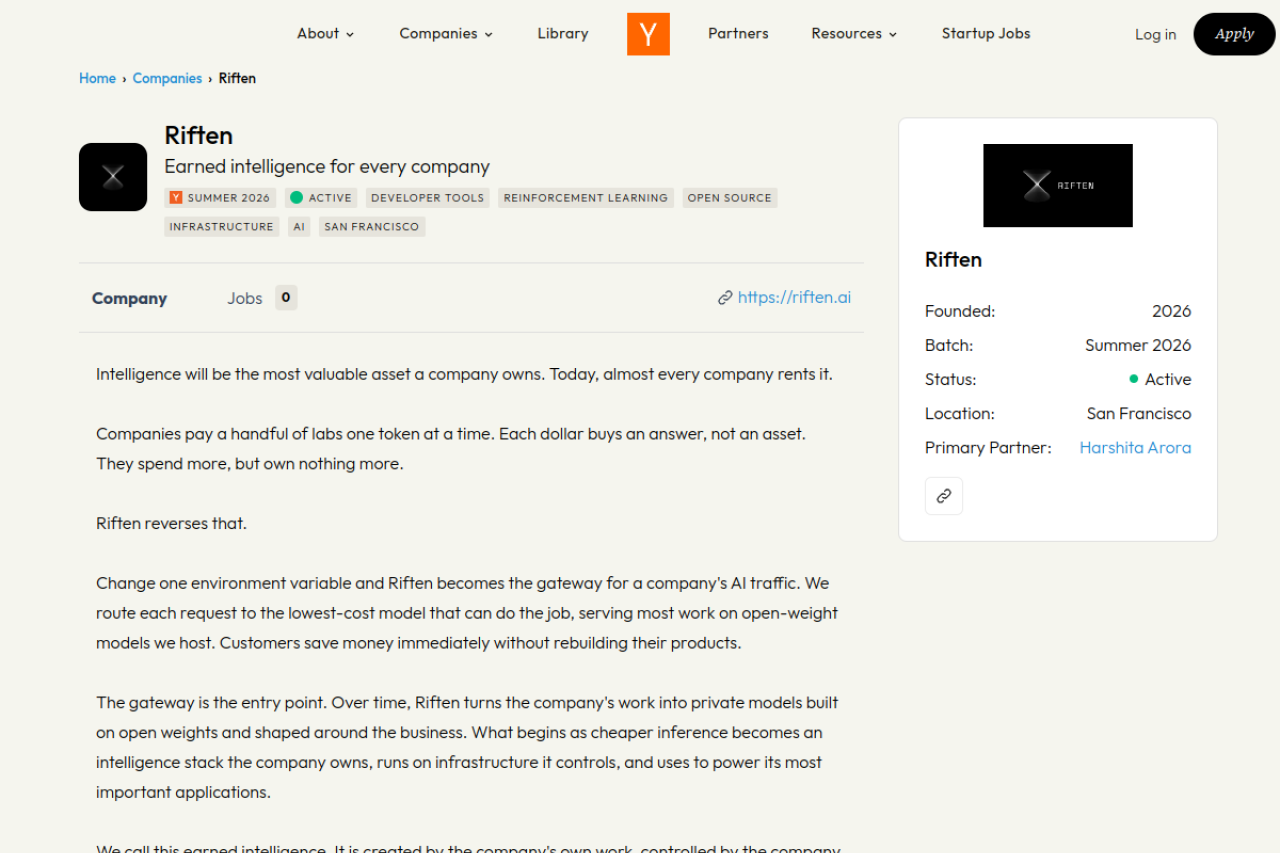This screenshot has width=1280, height=853.
Task: Click the chain link icon in sidebar card
Action: pyautogui.click(x=944, y=496)
